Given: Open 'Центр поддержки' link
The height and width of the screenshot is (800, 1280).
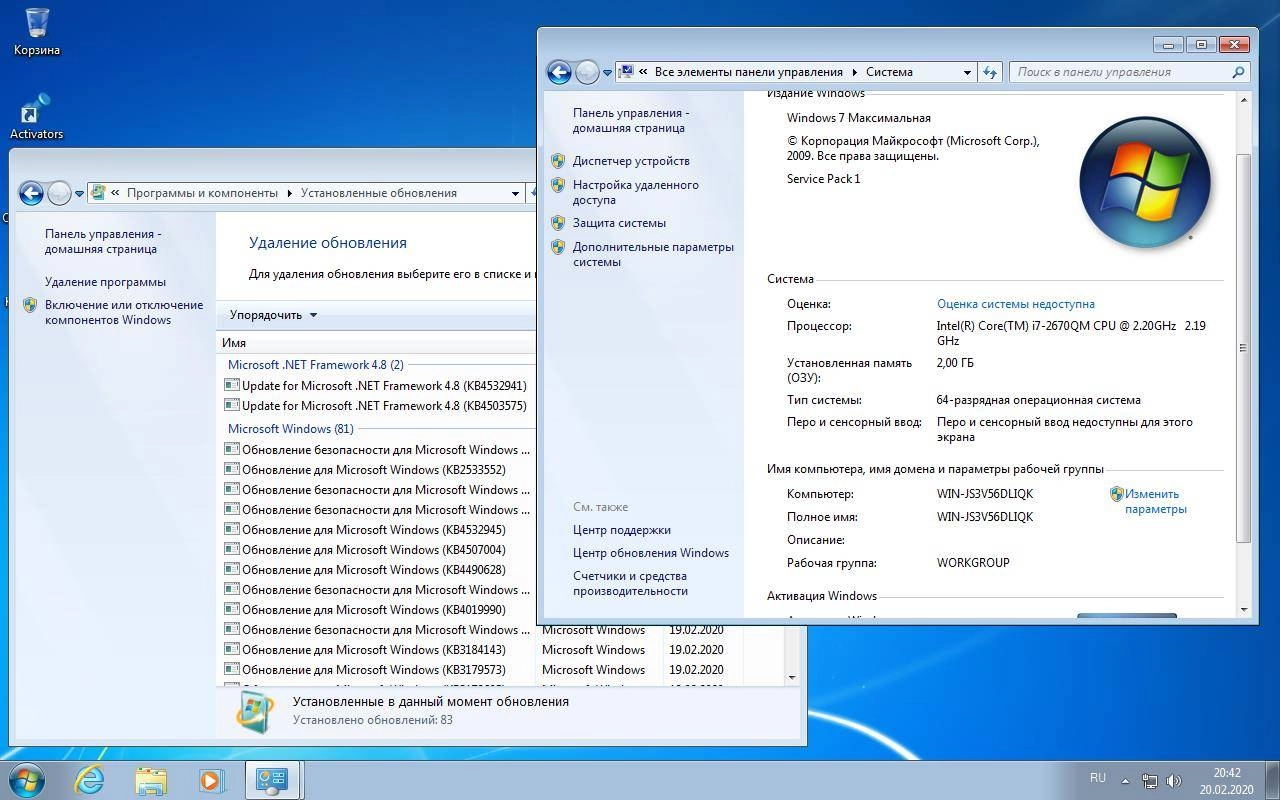Looking at the screenshot, I should (622, 530).
